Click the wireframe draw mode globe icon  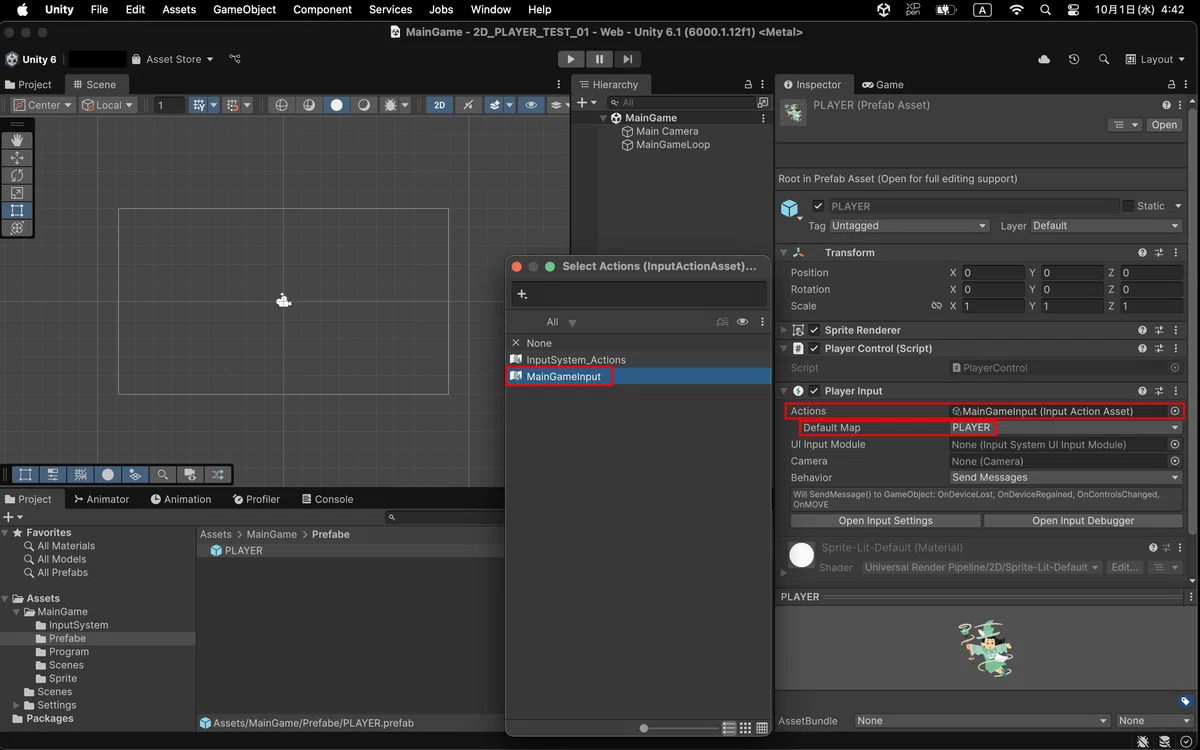tap(281, 105)
